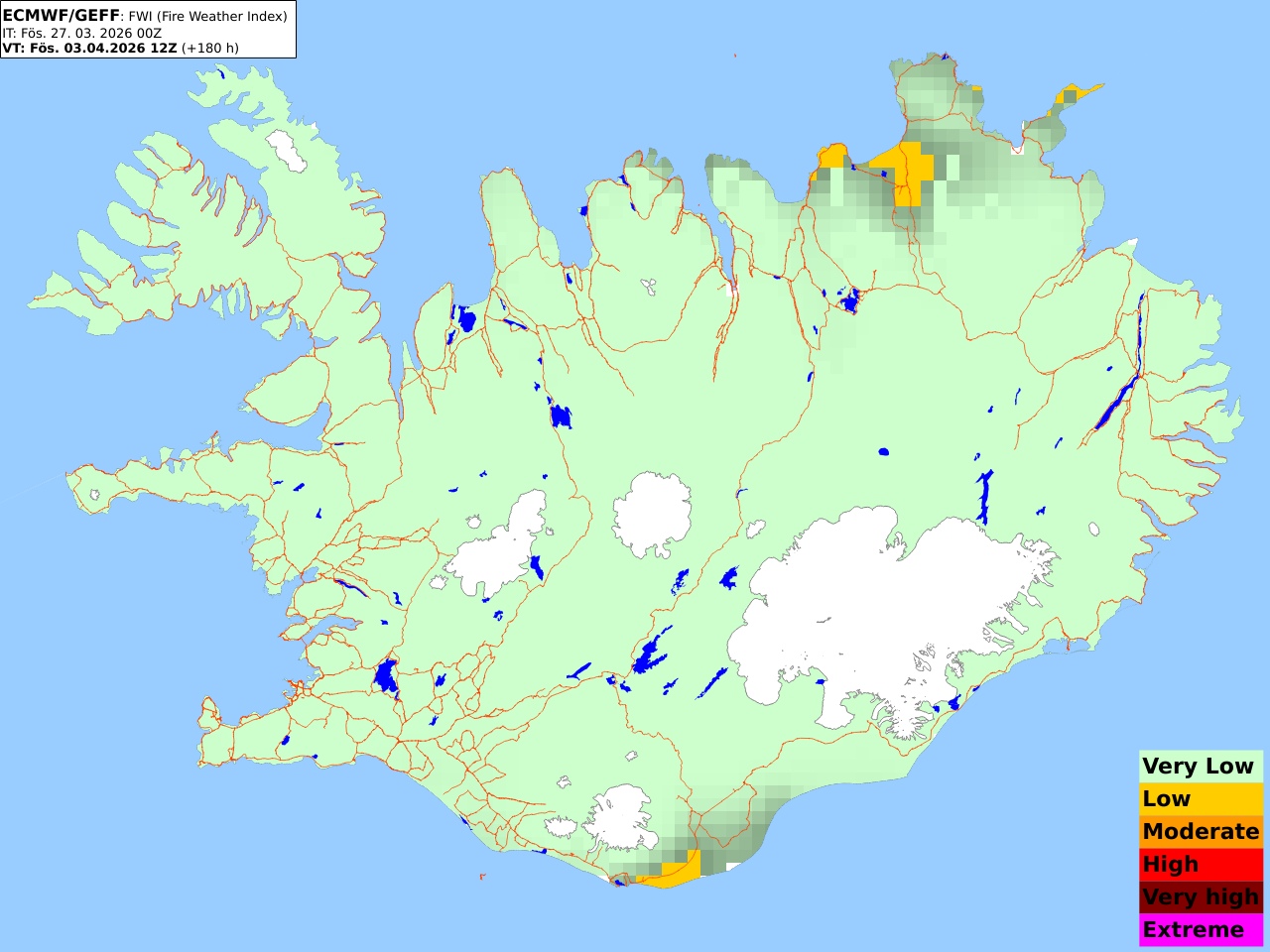Click the Low legend swatch
Image resolution: width=1270 pixels, height=952 pixels.
(1201, 798)
